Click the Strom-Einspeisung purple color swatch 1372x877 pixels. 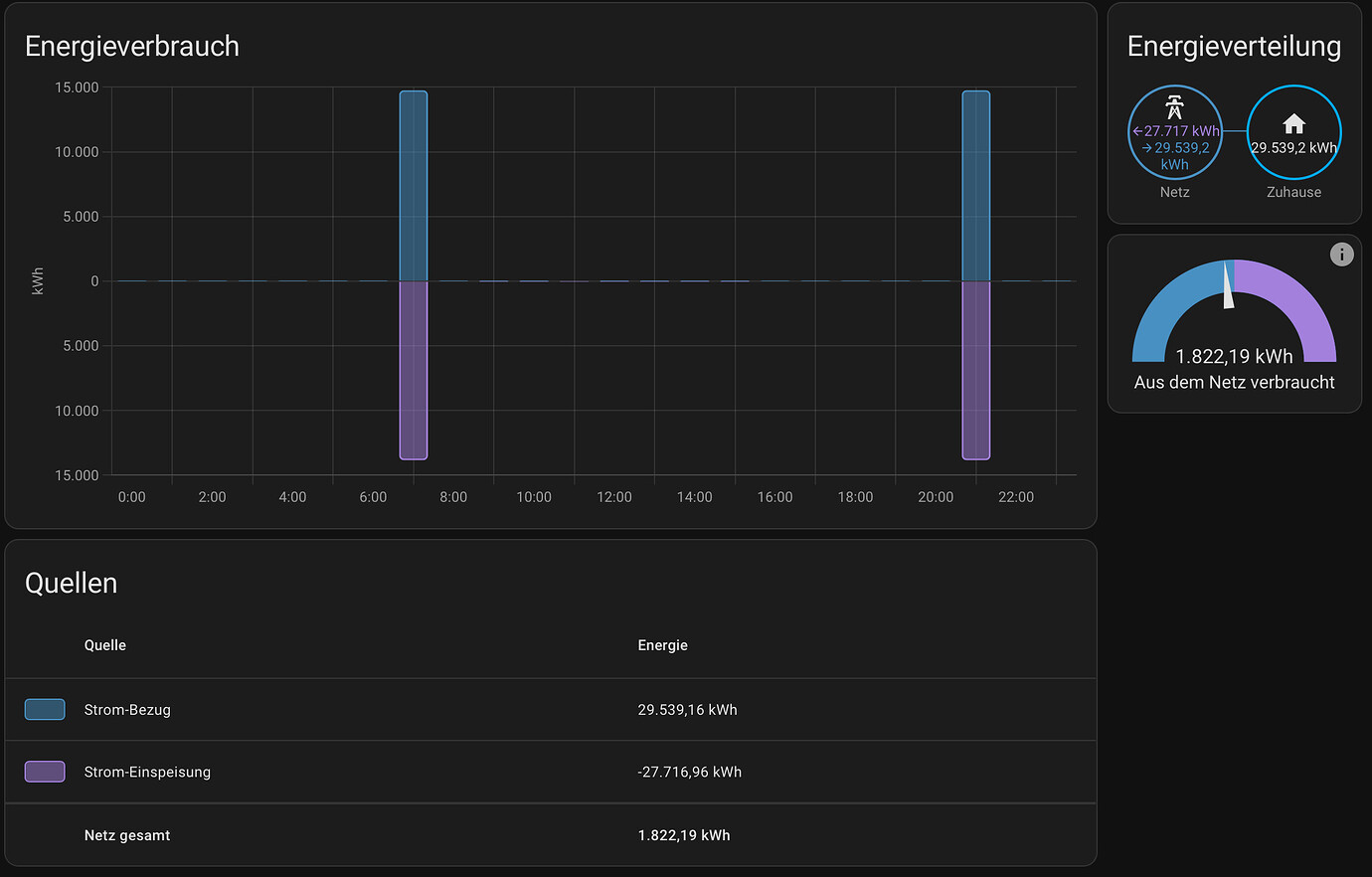pyautogui.click(x=45, y=772)
